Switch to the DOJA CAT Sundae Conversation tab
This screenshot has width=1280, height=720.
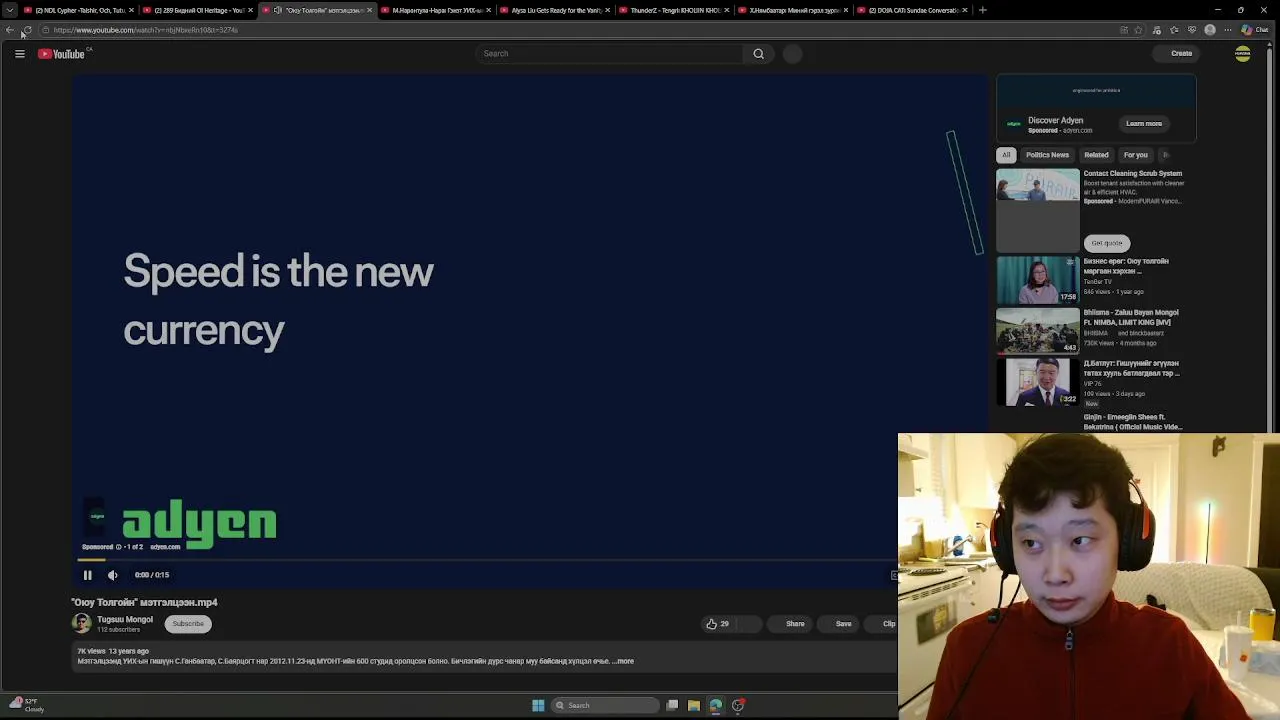coord(913,10)
